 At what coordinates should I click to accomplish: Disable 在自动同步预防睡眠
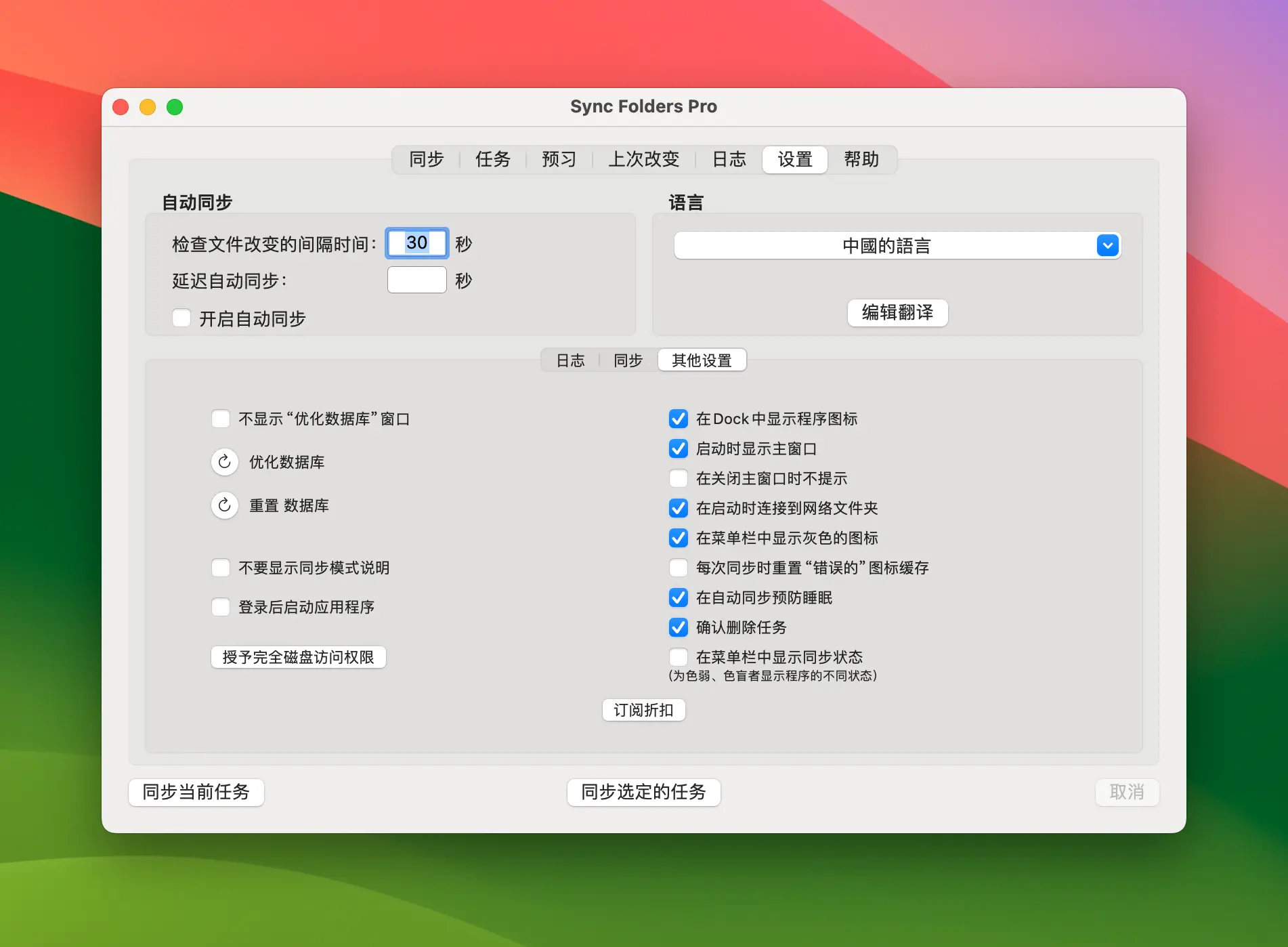(x=678, y=597)
